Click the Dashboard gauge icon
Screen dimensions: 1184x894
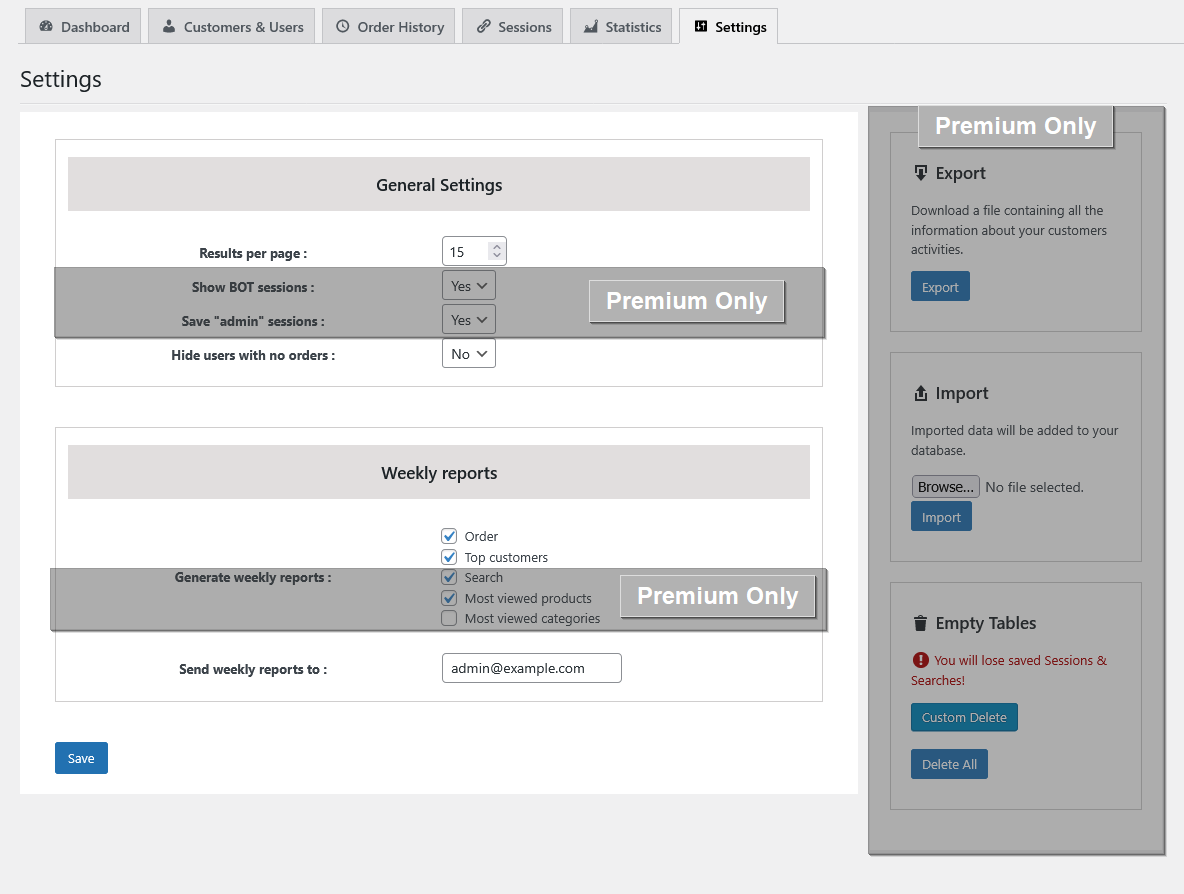(46, 27)
